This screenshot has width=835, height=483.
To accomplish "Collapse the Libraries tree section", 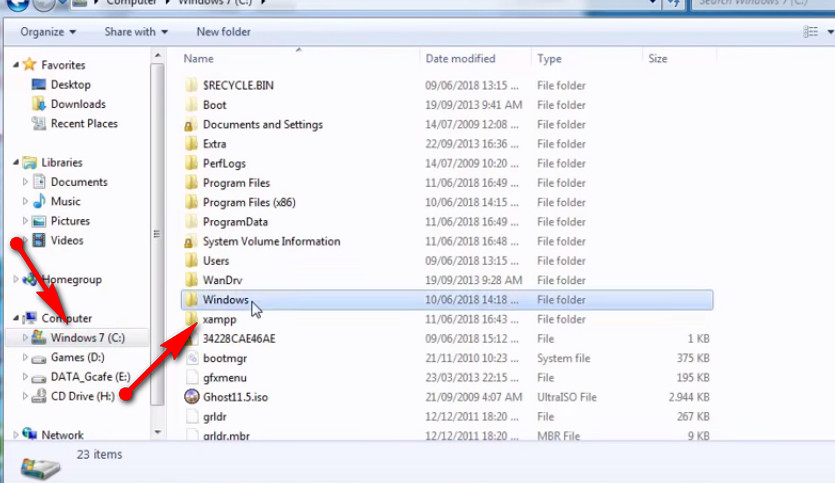I will pyautogui.click(x=16, y=162).
